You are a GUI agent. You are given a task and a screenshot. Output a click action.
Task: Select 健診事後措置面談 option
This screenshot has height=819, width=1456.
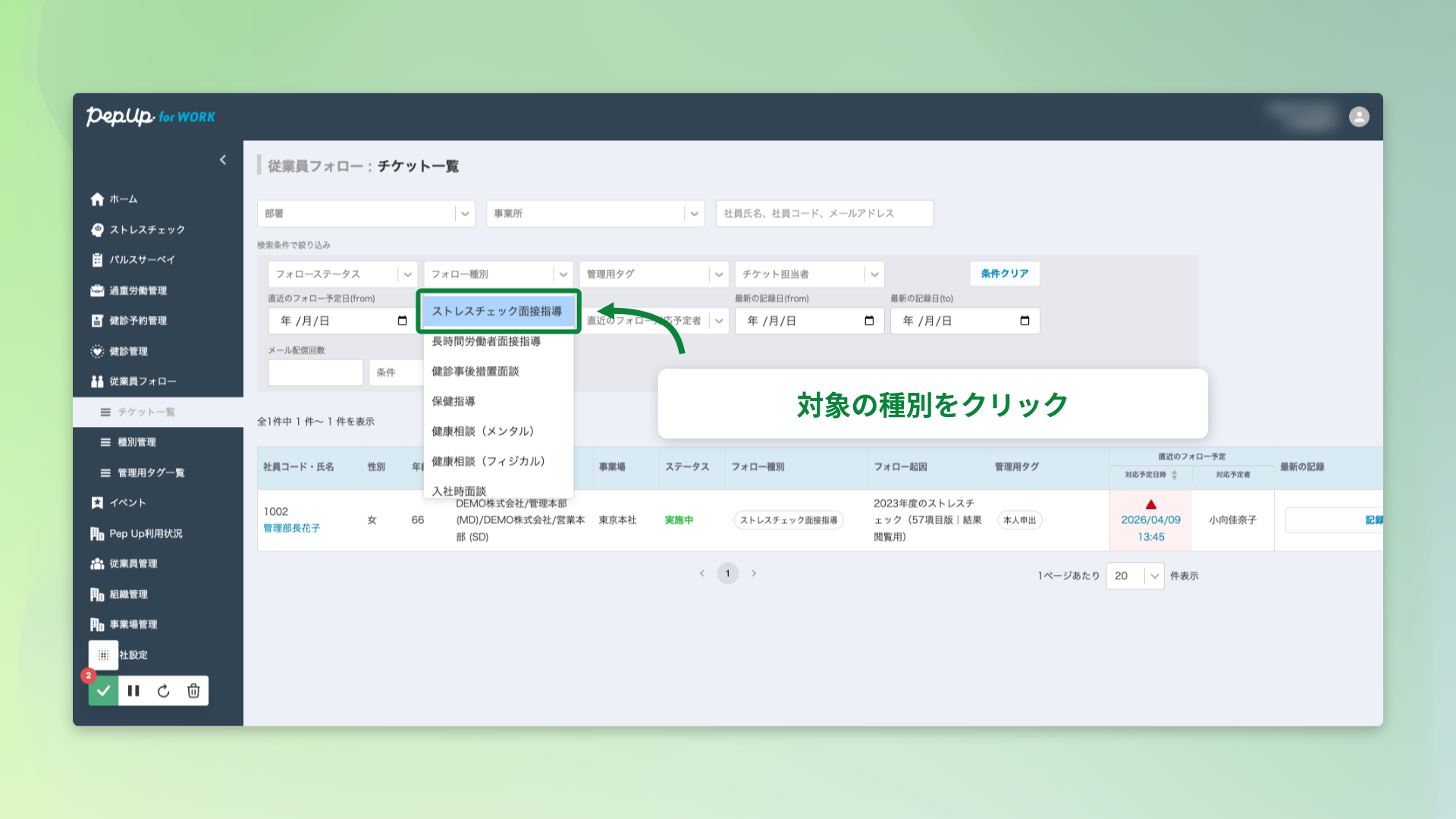pos(498,372)
